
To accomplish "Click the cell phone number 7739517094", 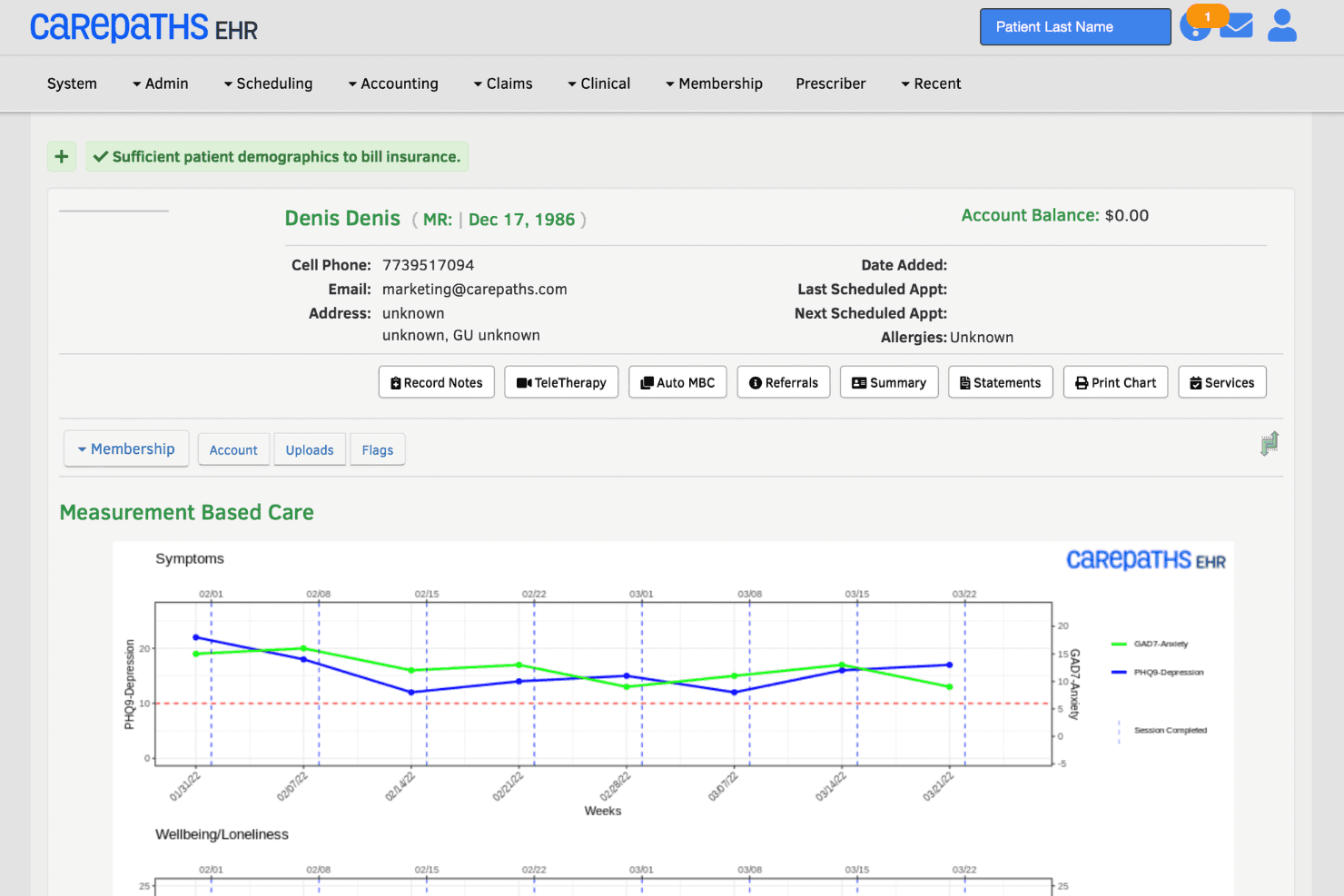I will pos(429,265).
